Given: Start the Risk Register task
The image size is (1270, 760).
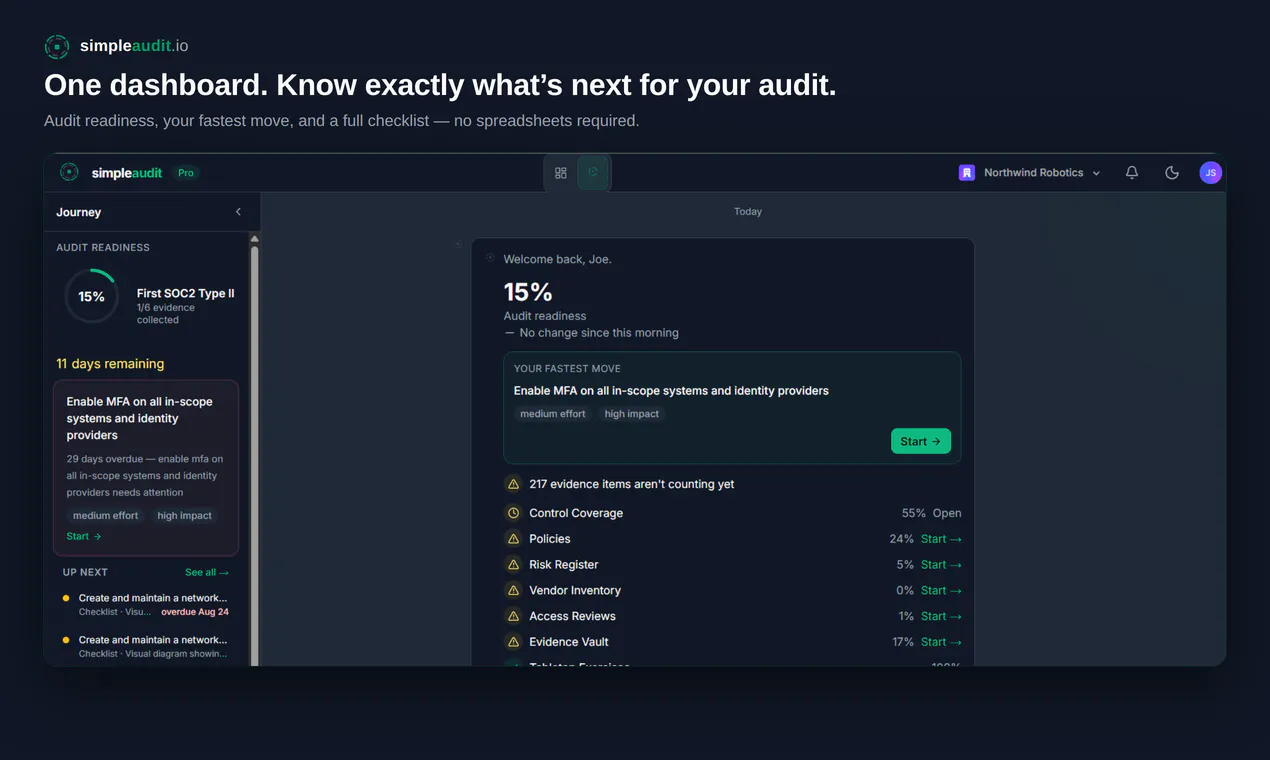Looking at the screenshot, I should (941, 565).
